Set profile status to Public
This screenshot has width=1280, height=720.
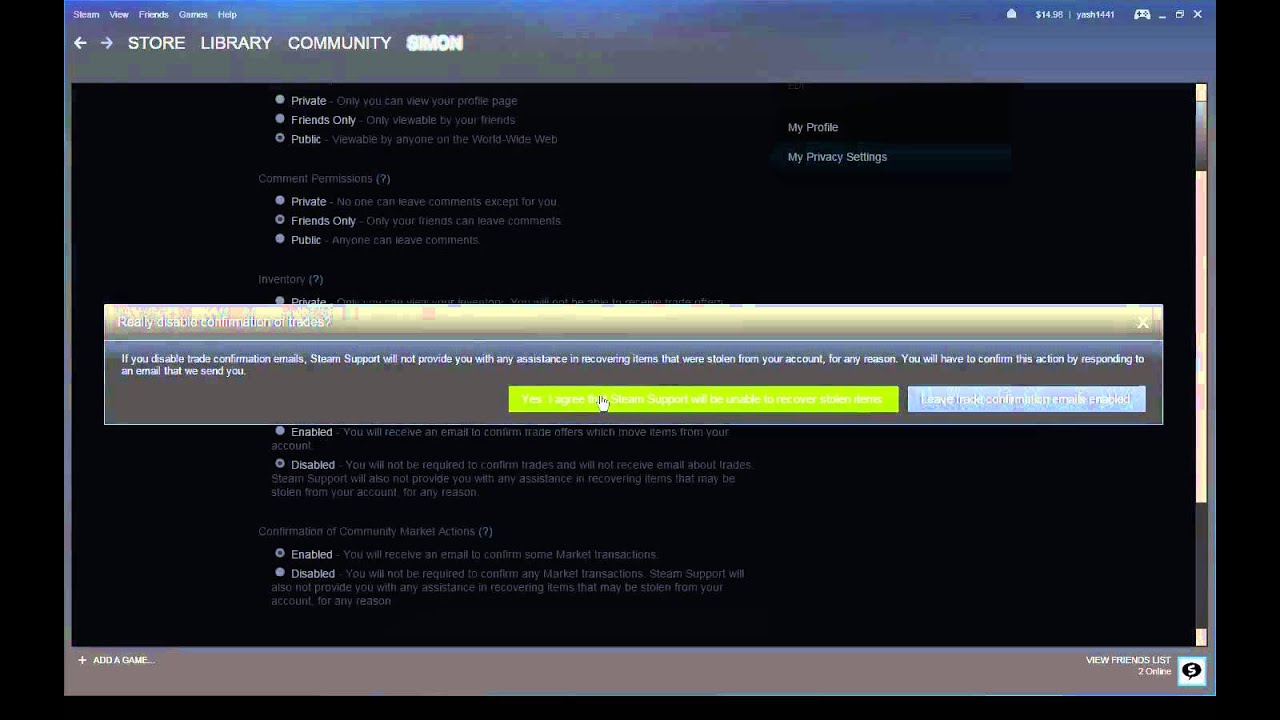point(280,138)
